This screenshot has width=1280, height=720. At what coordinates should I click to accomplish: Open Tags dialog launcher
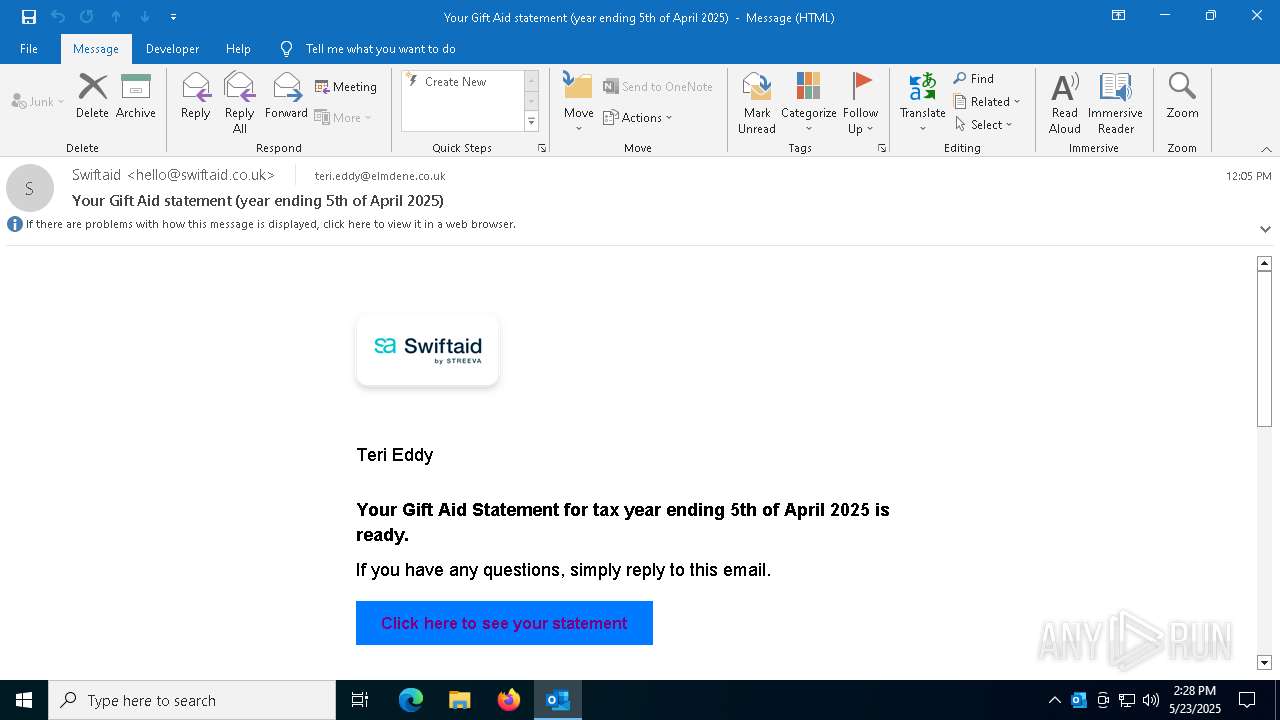click(x=882, y=148)
